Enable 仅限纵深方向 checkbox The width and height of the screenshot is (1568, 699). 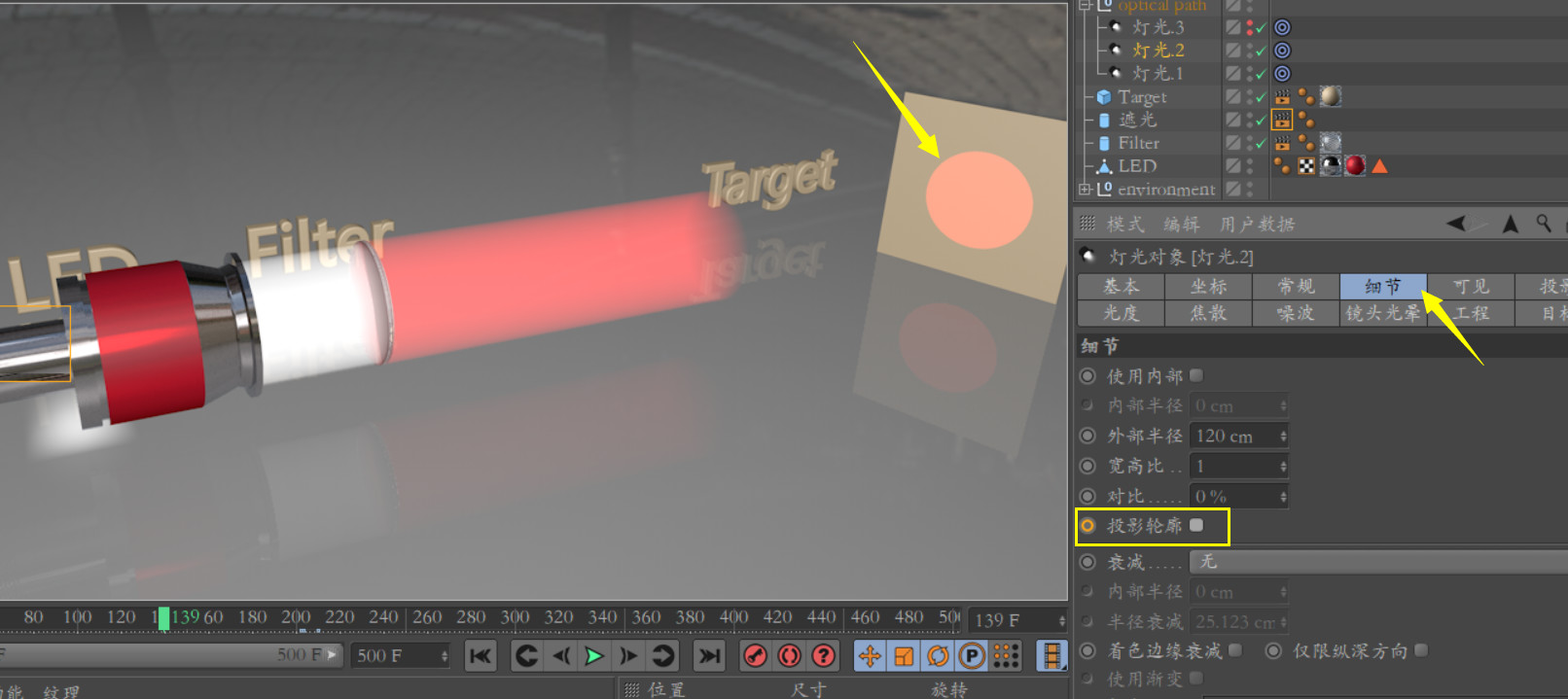(x=1421, y=649)
